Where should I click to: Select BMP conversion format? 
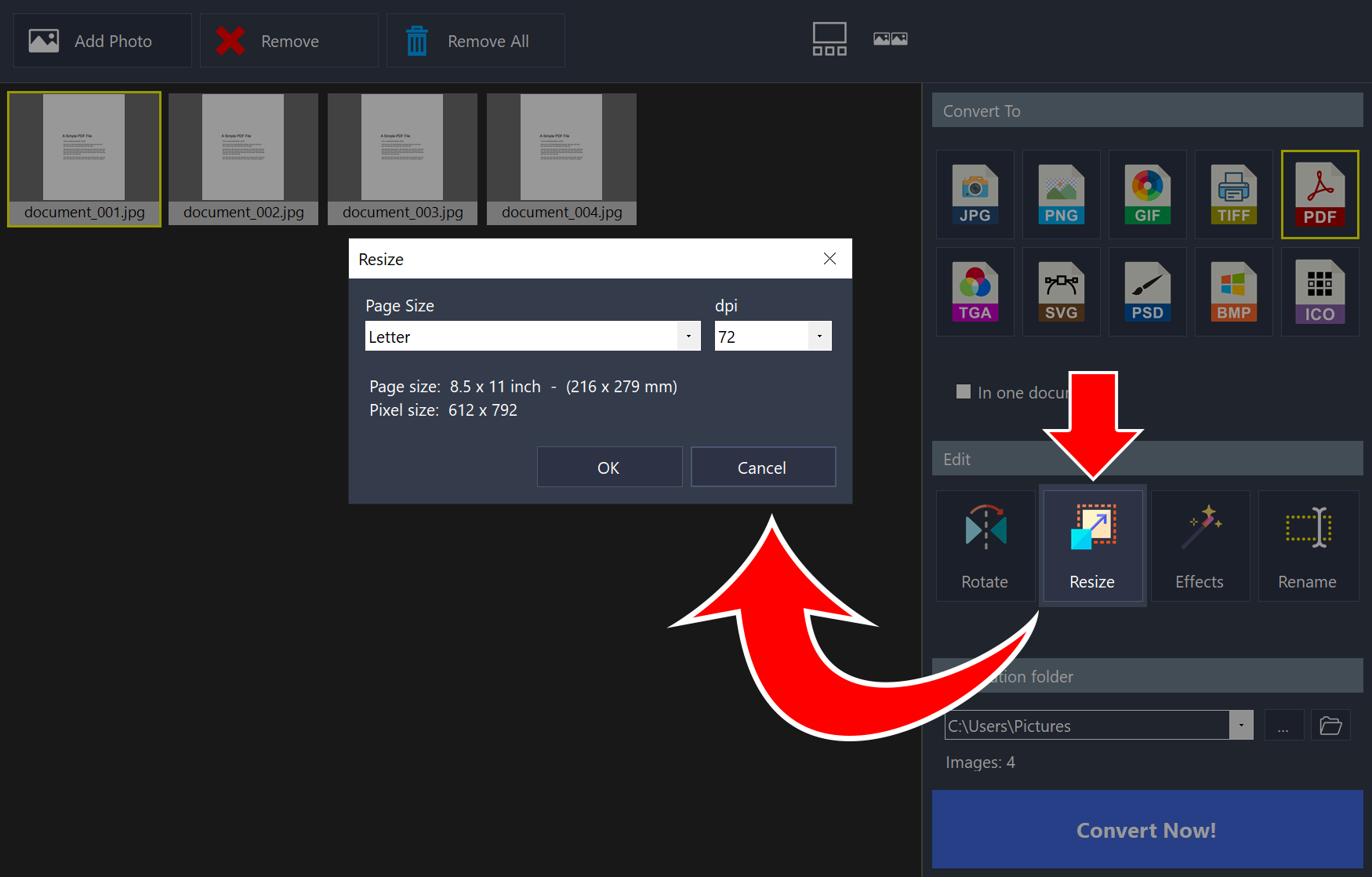click(x=1233, y=292)
